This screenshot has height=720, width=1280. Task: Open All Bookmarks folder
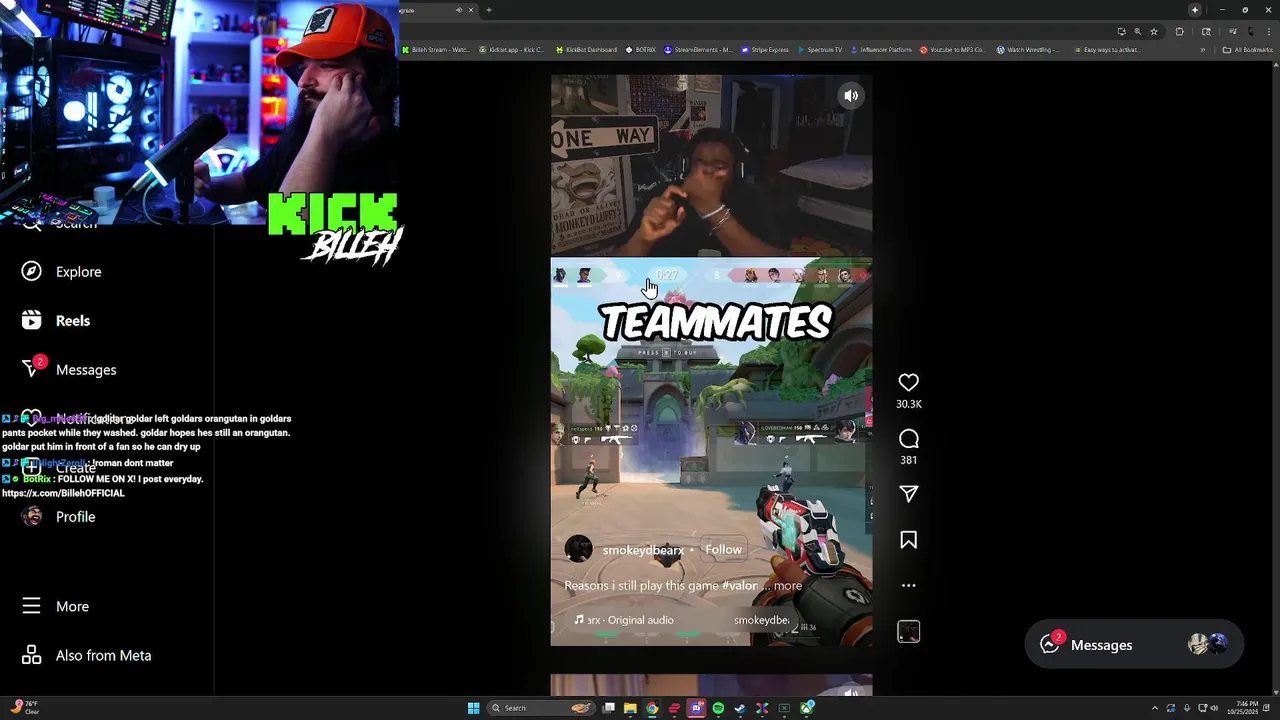tap(1247, 50)
